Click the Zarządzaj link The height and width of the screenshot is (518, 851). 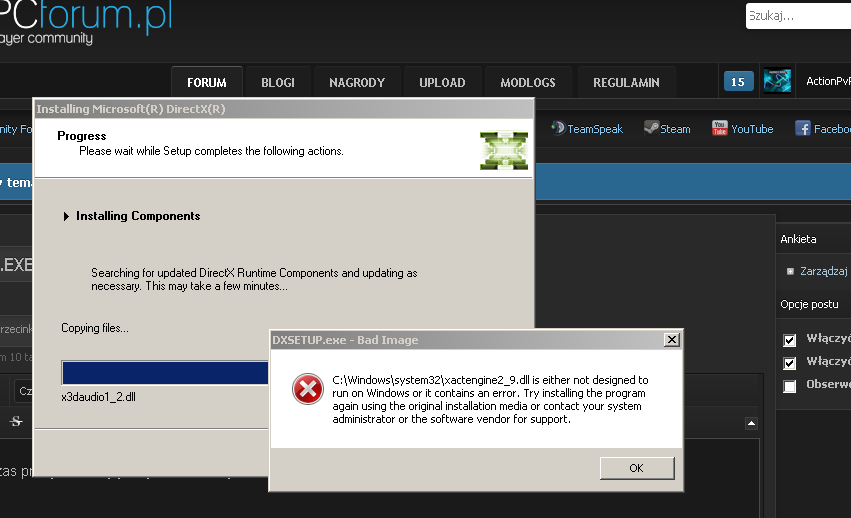point(823,271)
